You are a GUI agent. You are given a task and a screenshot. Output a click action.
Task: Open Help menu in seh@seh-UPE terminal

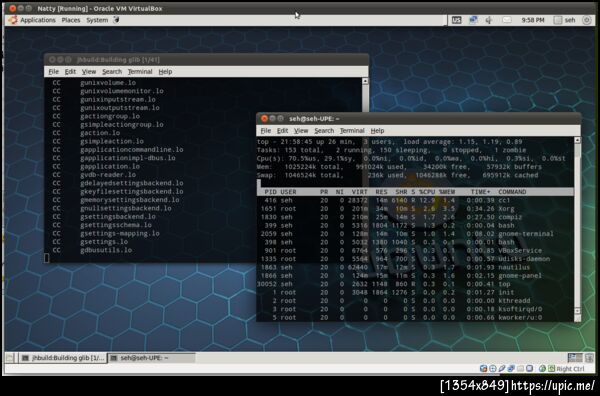point(377,130)
